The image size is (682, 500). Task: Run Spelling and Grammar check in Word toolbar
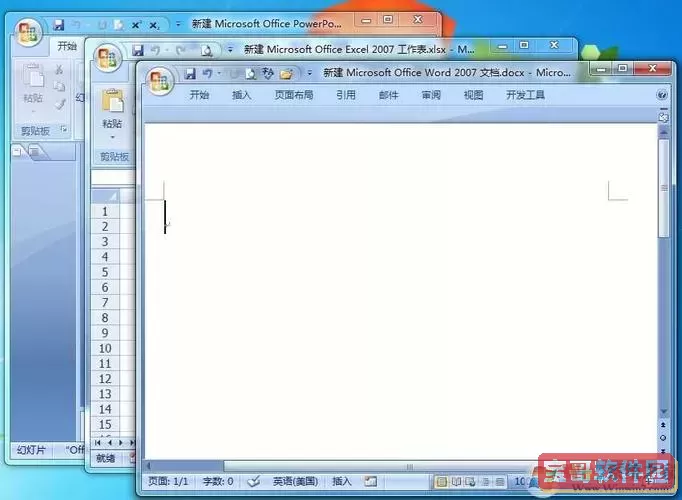(x=267, y=73)
